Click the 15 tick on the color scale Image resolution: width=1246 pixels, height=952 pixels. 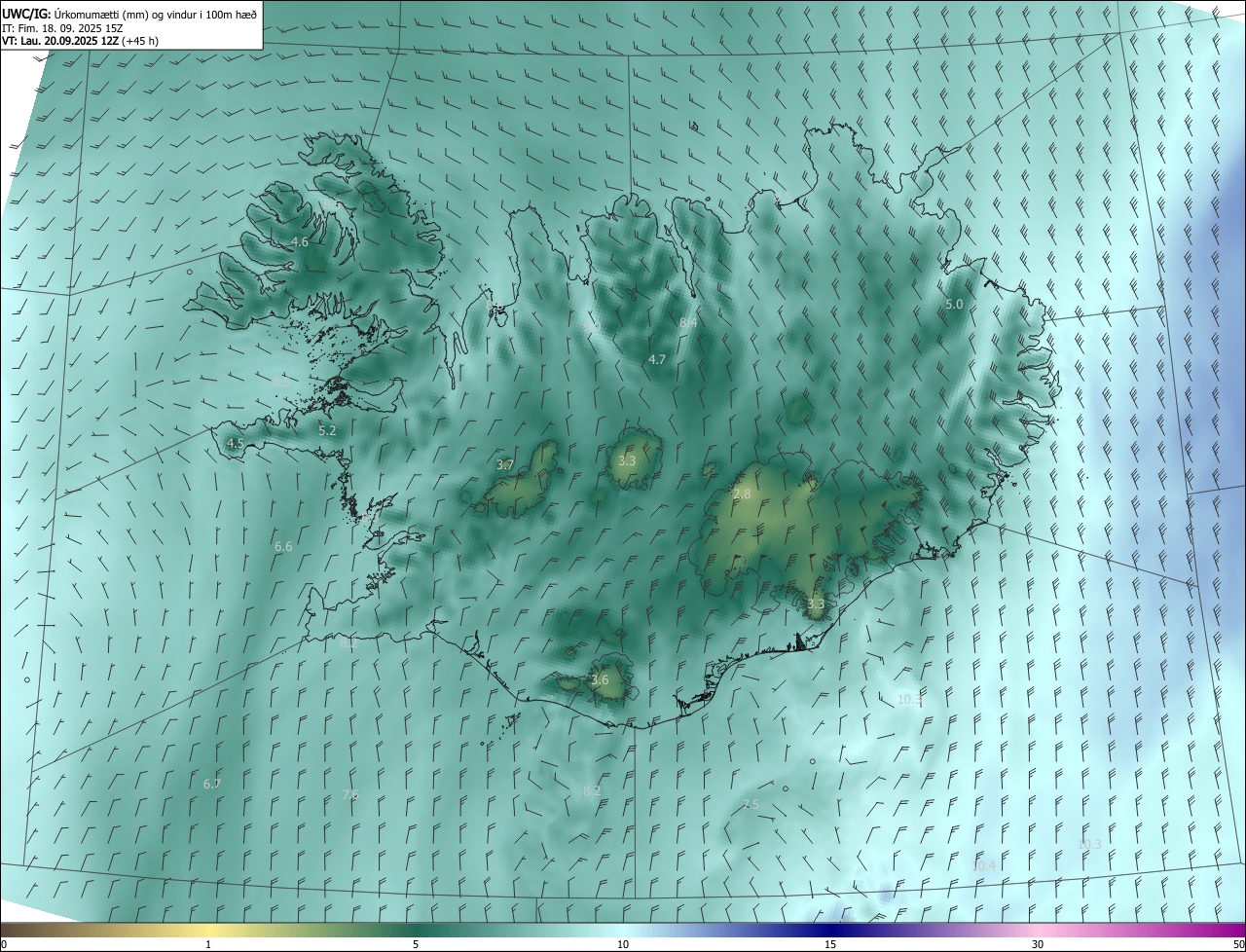(830, 944)
